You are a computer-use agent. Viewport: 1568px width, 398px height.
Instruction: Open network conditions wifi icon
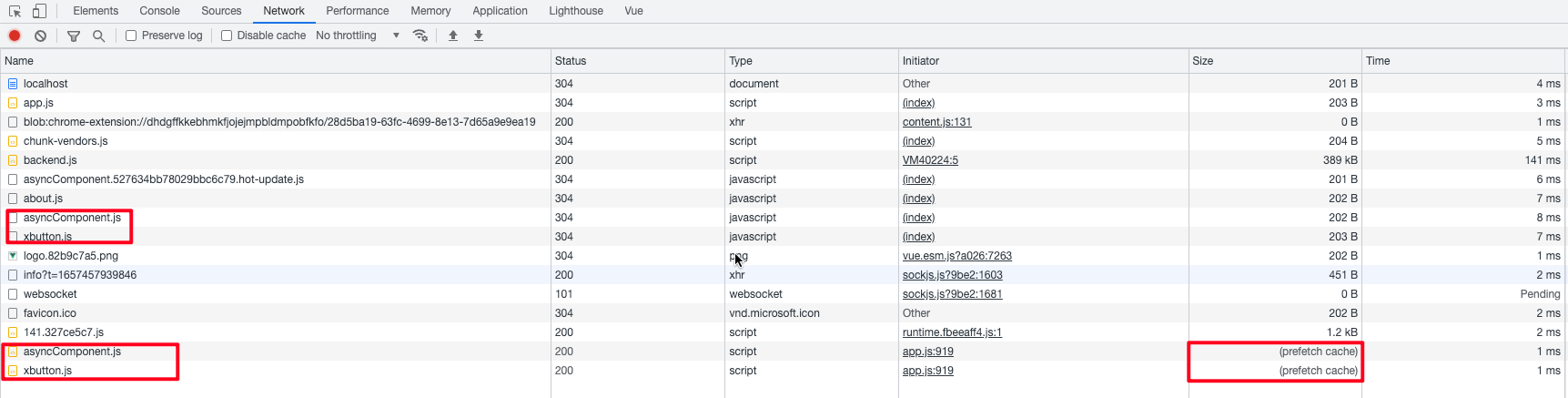[420, 36]
